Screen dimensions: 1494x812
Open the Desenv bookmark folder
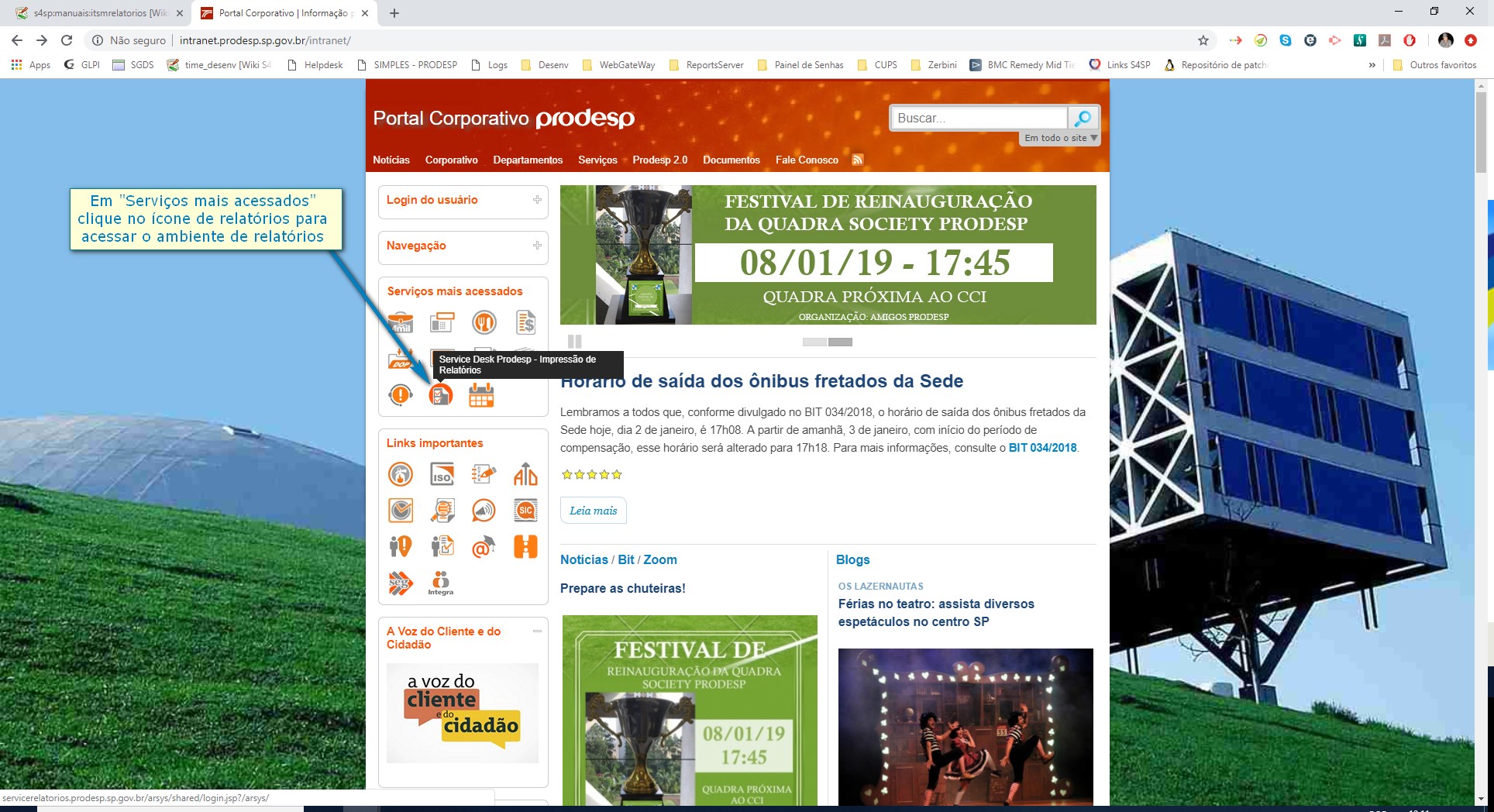click(545, 65)
